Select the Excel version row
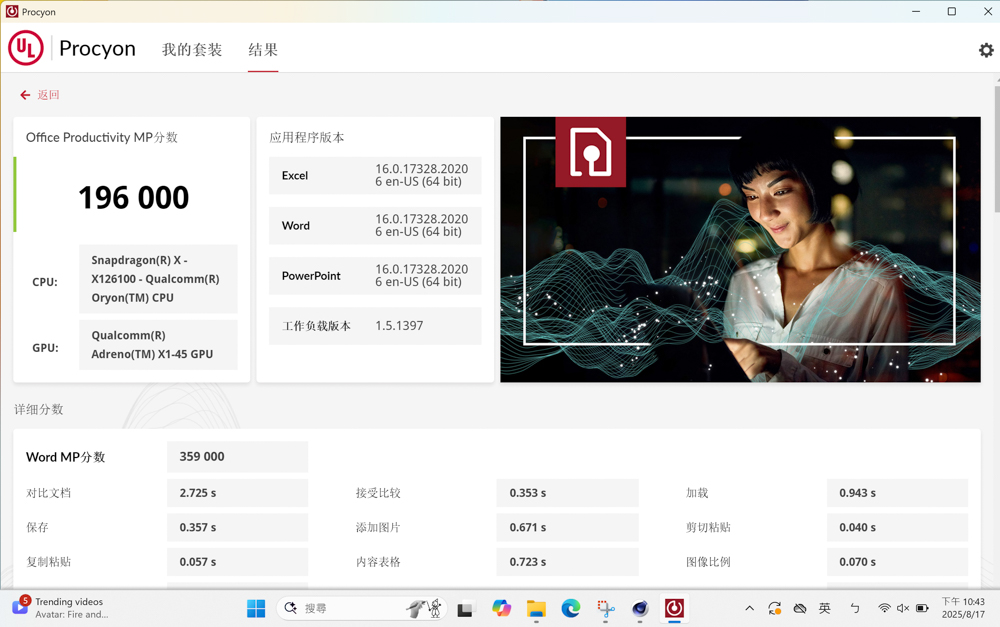 pyautogui.click(x=375, y=175)
